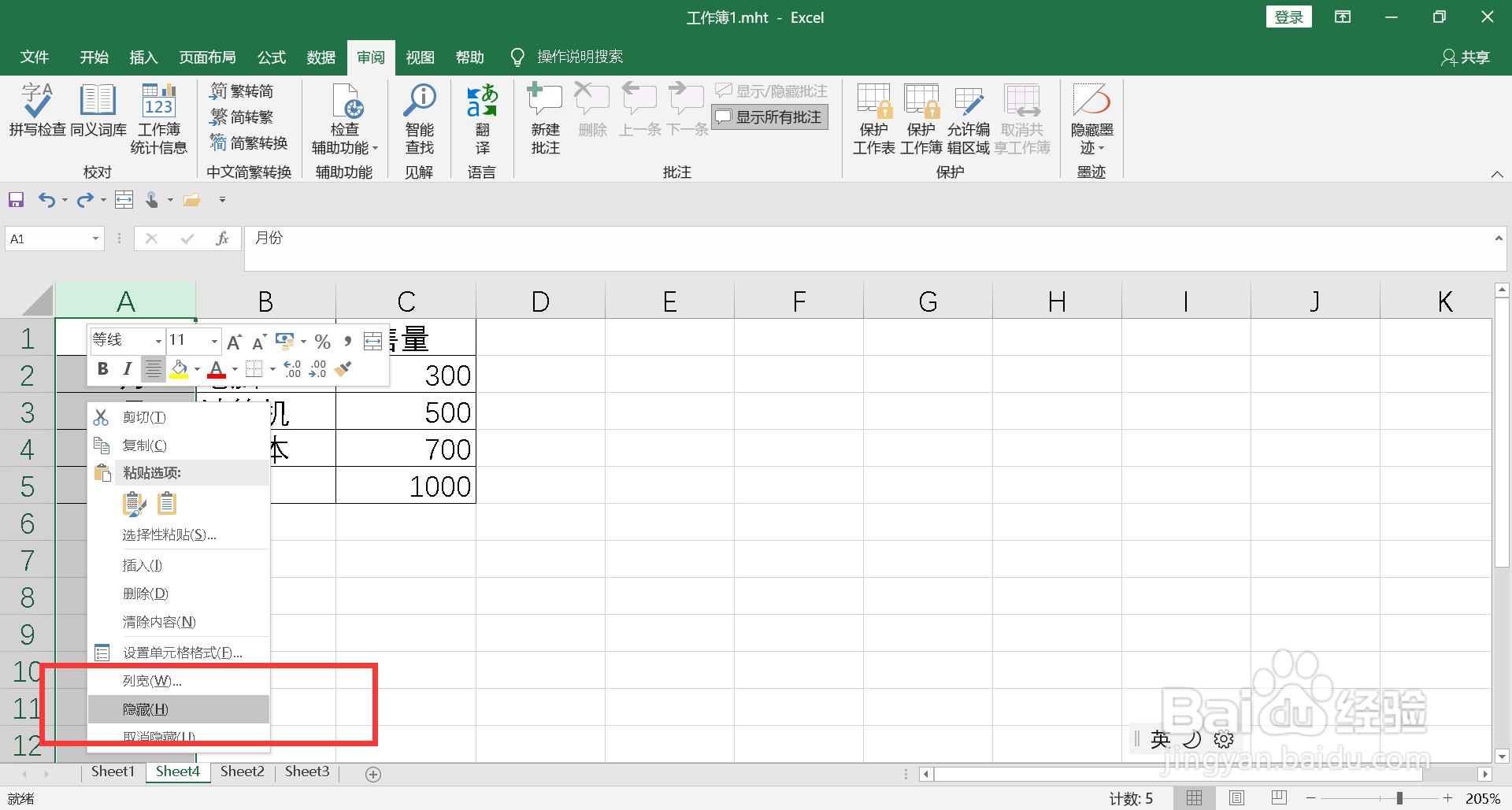
Task: Add a new comment (新建批注)
Action: (x=545, y=118)
